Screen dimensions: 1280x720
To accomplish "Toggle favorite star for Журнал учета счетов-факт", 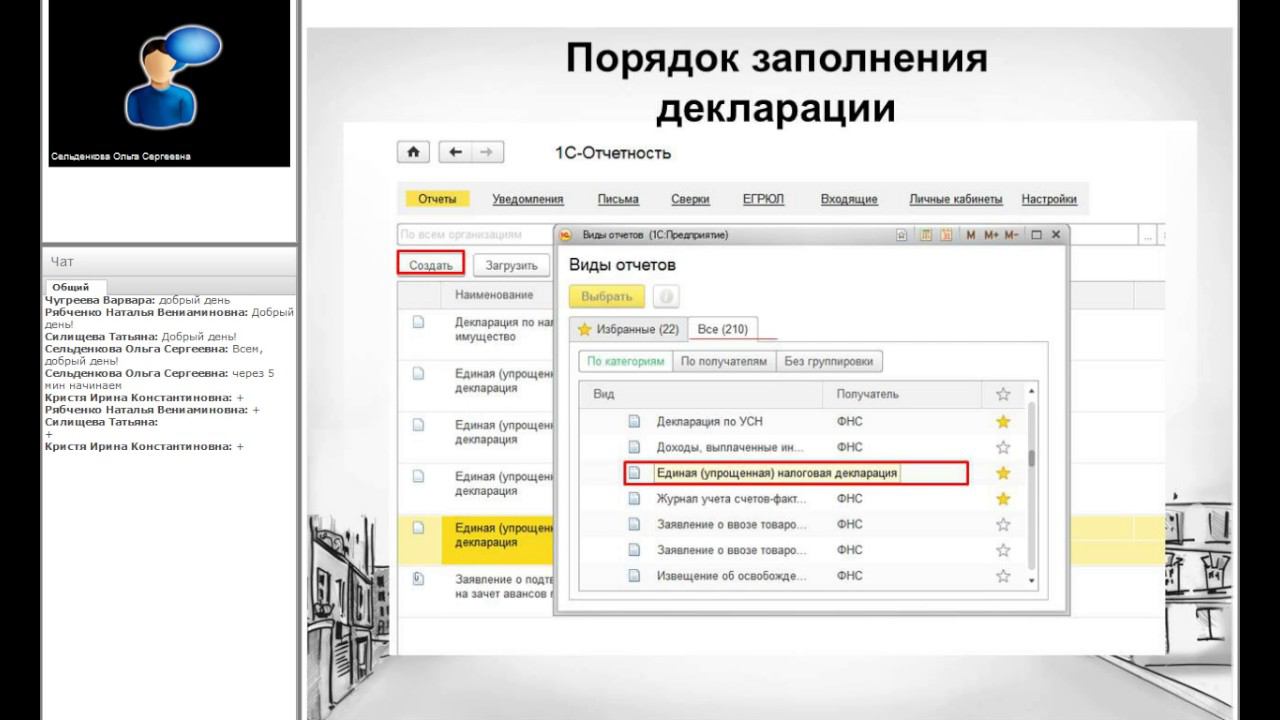I will pos(1003,498).
